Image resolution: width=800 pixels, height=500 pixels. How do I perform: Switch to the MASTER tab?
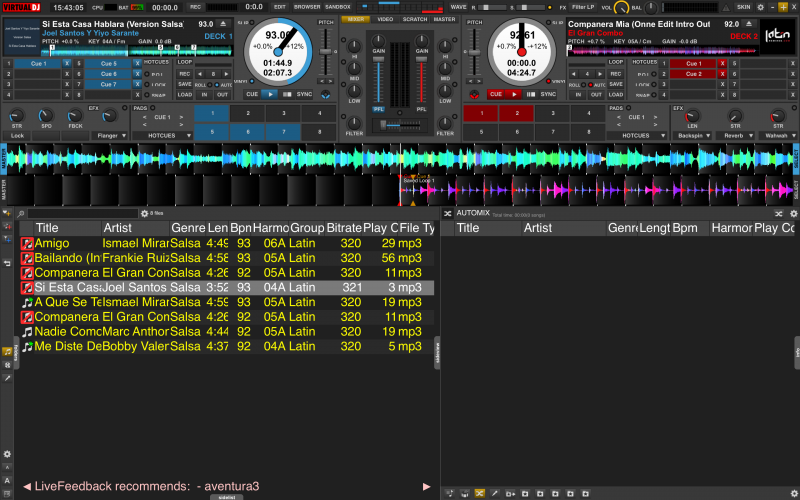(x=444, y=19)
